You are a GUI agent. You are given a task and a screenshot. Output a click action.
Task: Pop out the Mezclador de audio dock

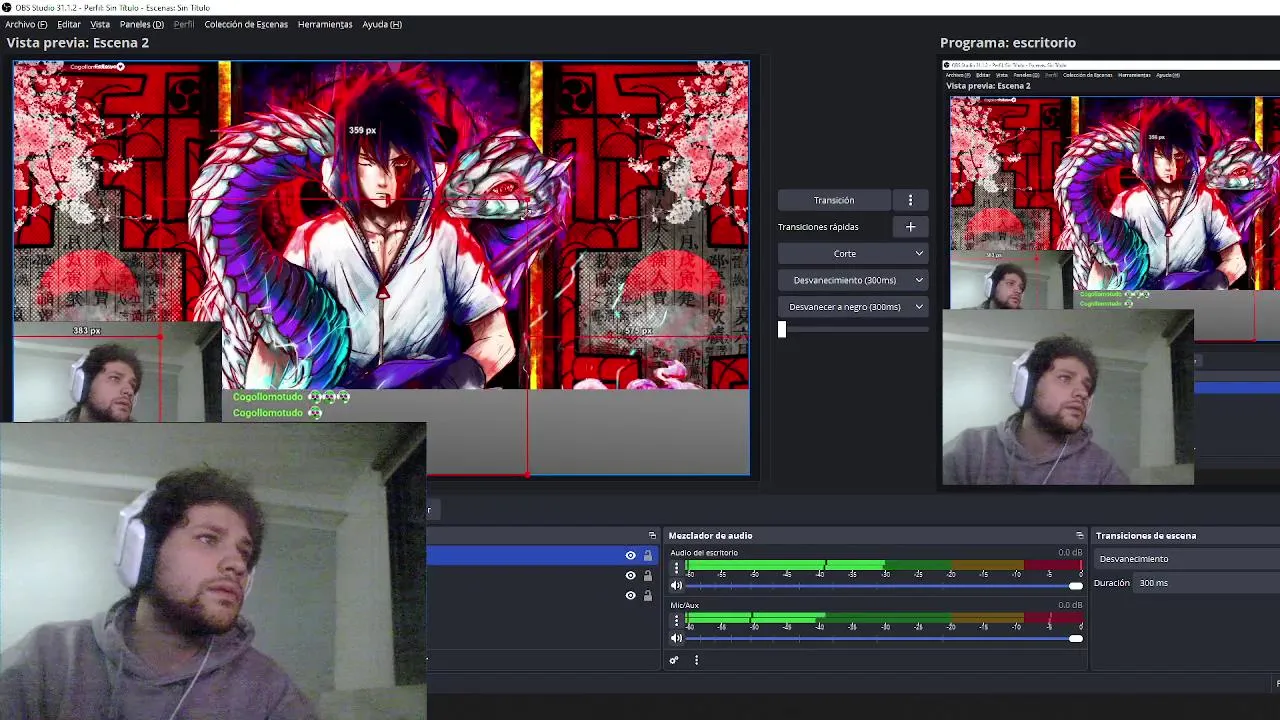pyautogui.click(x=1079, y=536)
